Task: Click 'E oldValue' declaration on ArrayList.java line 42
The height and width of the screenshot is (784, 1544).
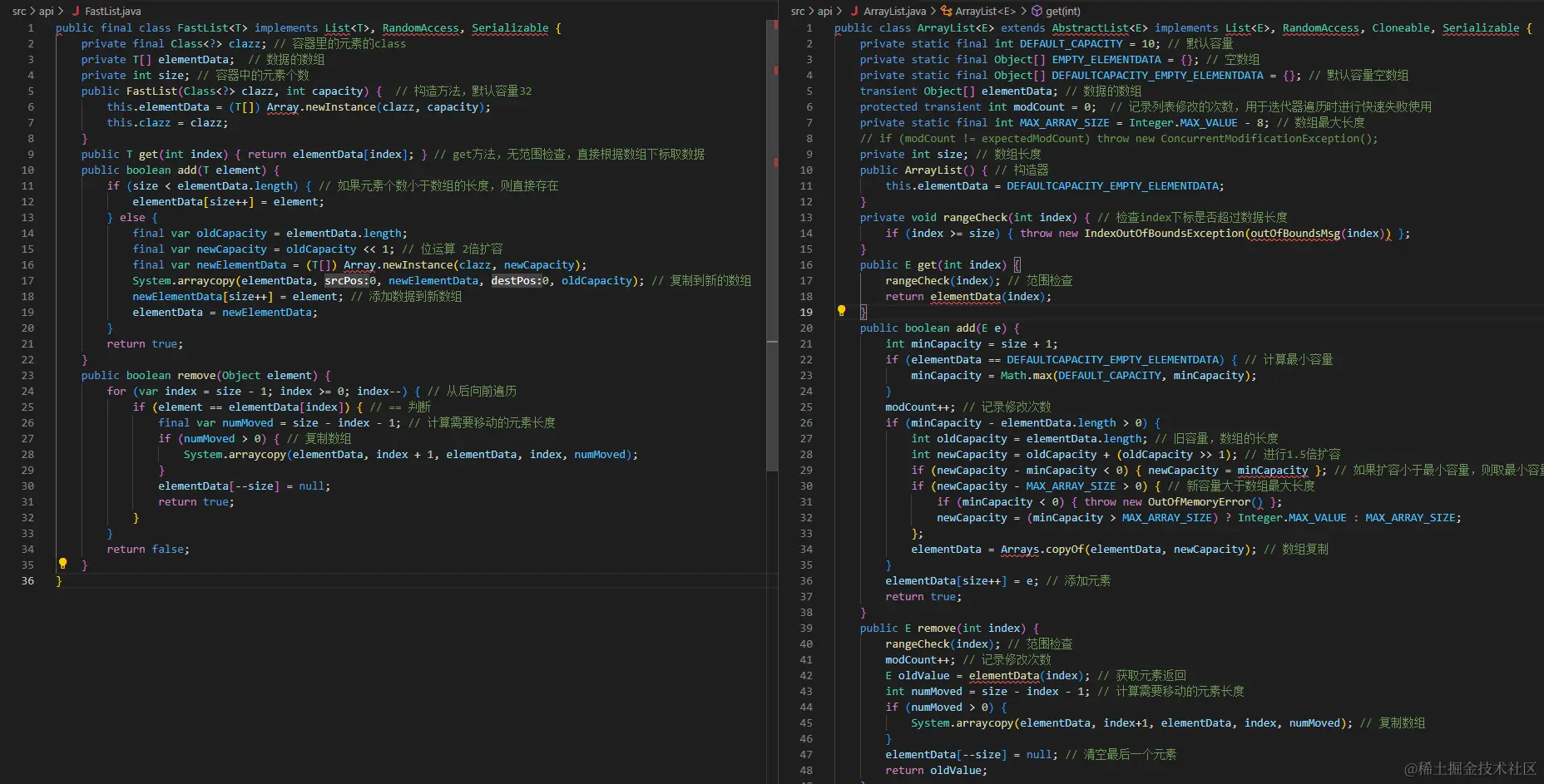Action: click(x=917, y=676)
